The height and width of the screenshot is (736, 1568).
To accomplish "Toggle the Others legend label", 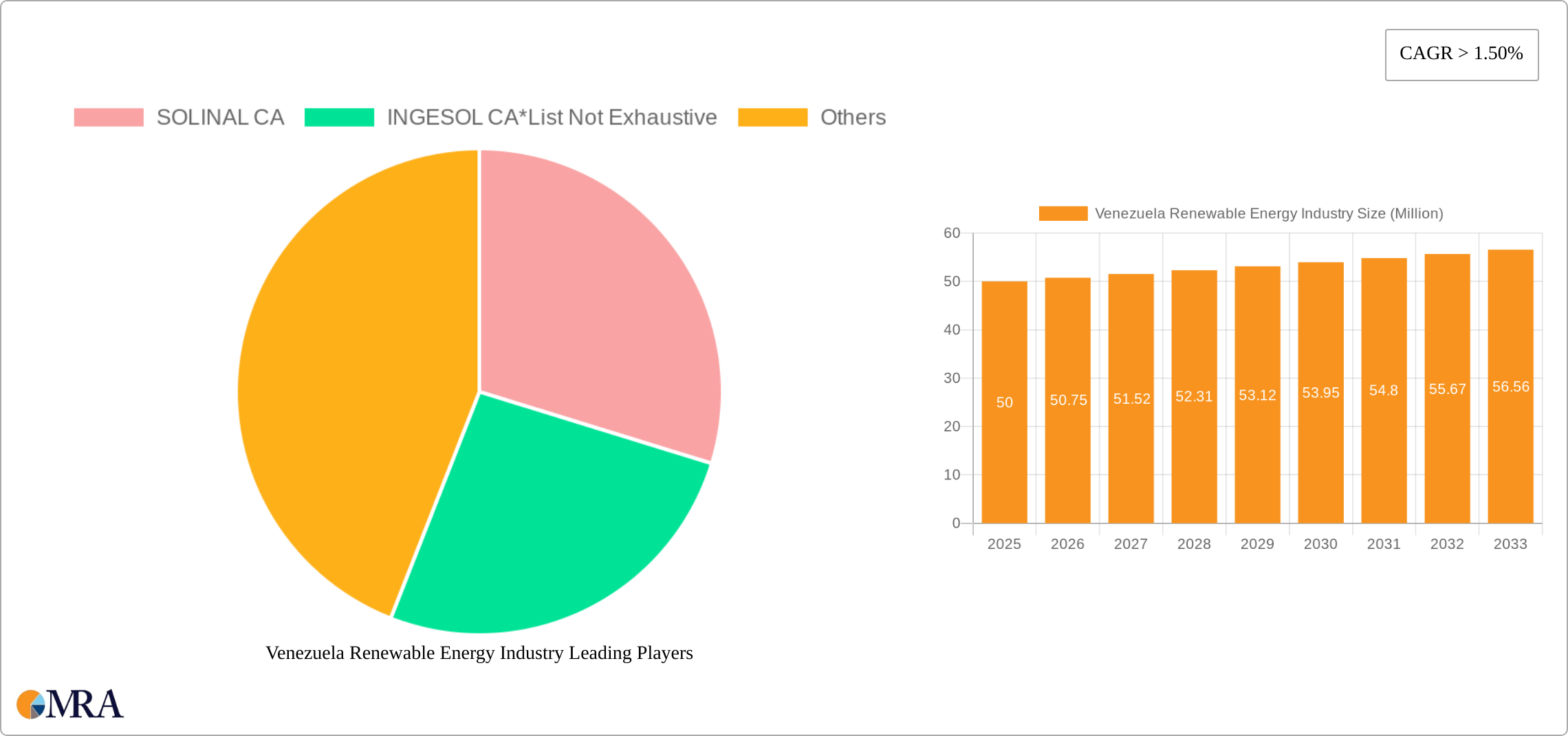I will click(853, 118).
